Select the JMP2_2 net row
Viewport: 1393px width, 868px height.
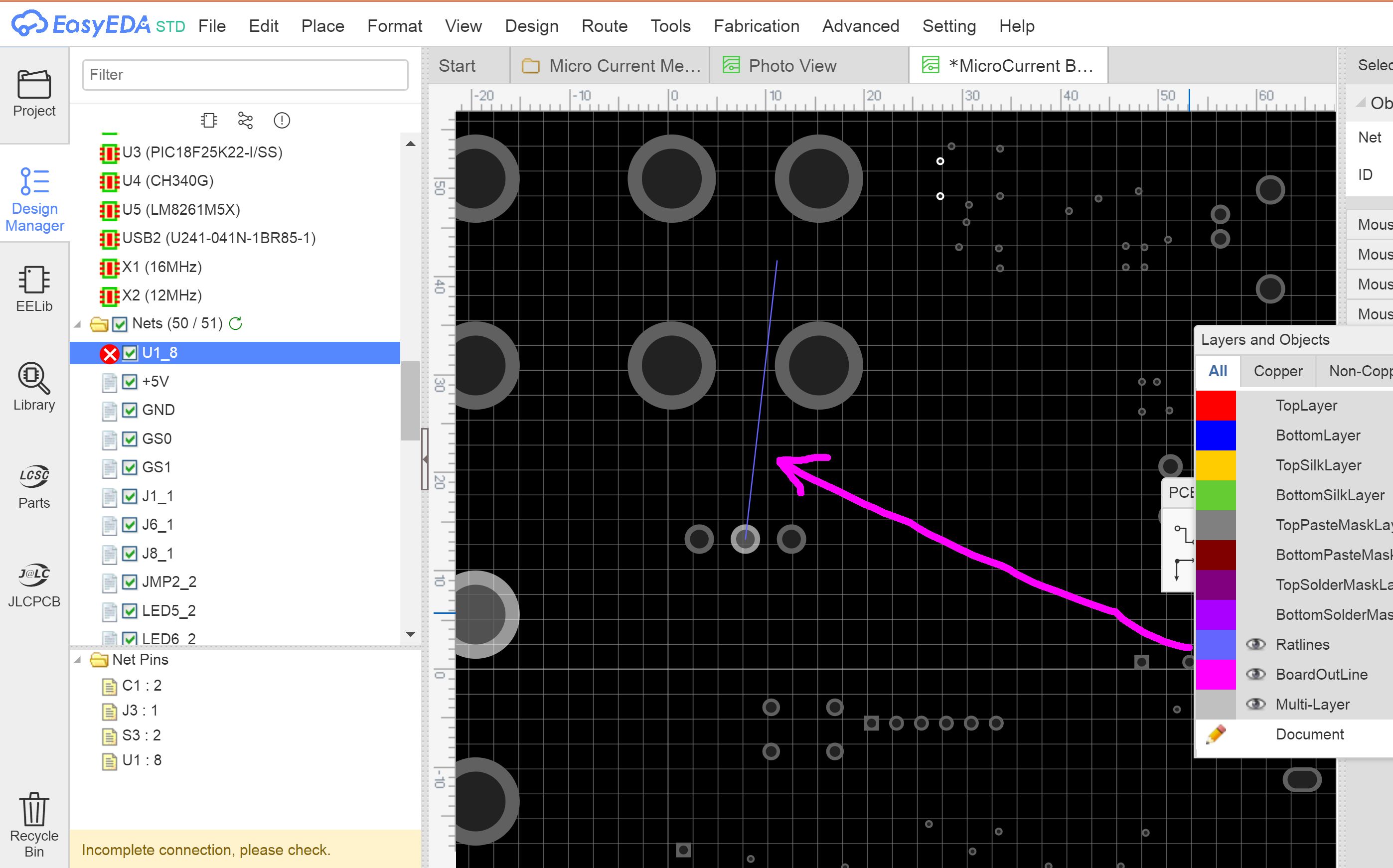point(235,582)
